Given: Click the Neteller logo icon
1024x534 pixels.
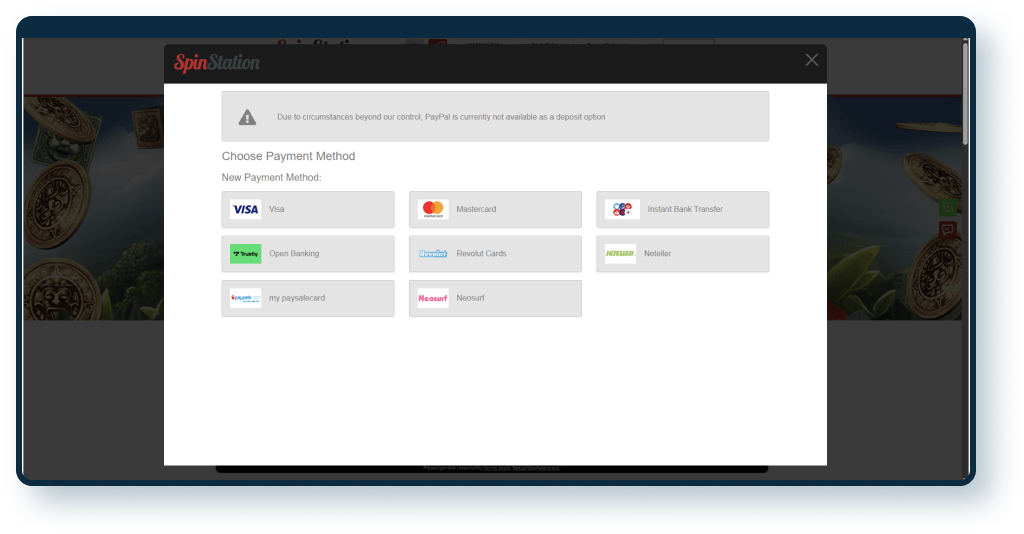Looking at the screenshot, I should [620, 253].
